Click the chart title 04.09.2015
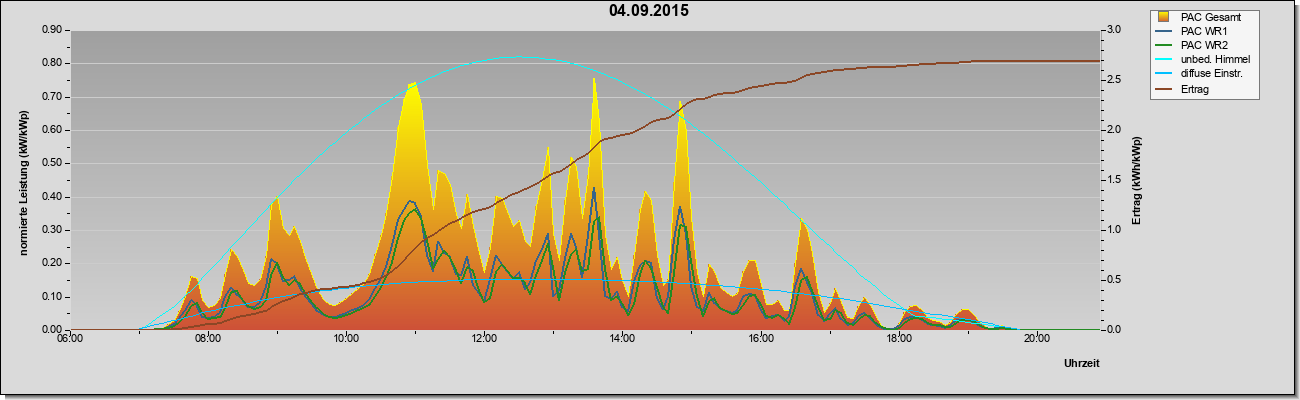The height and width of the screenshot is (400, 1300). coord(649,12)
